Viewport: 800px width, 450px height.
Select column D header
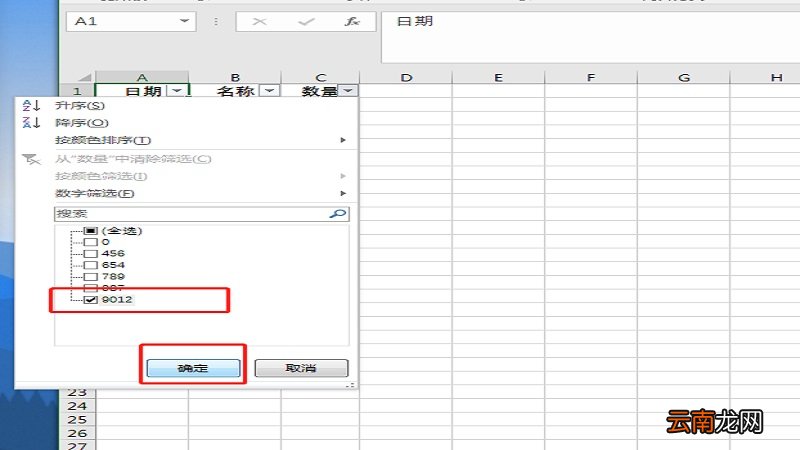click(x=406, y=78)
